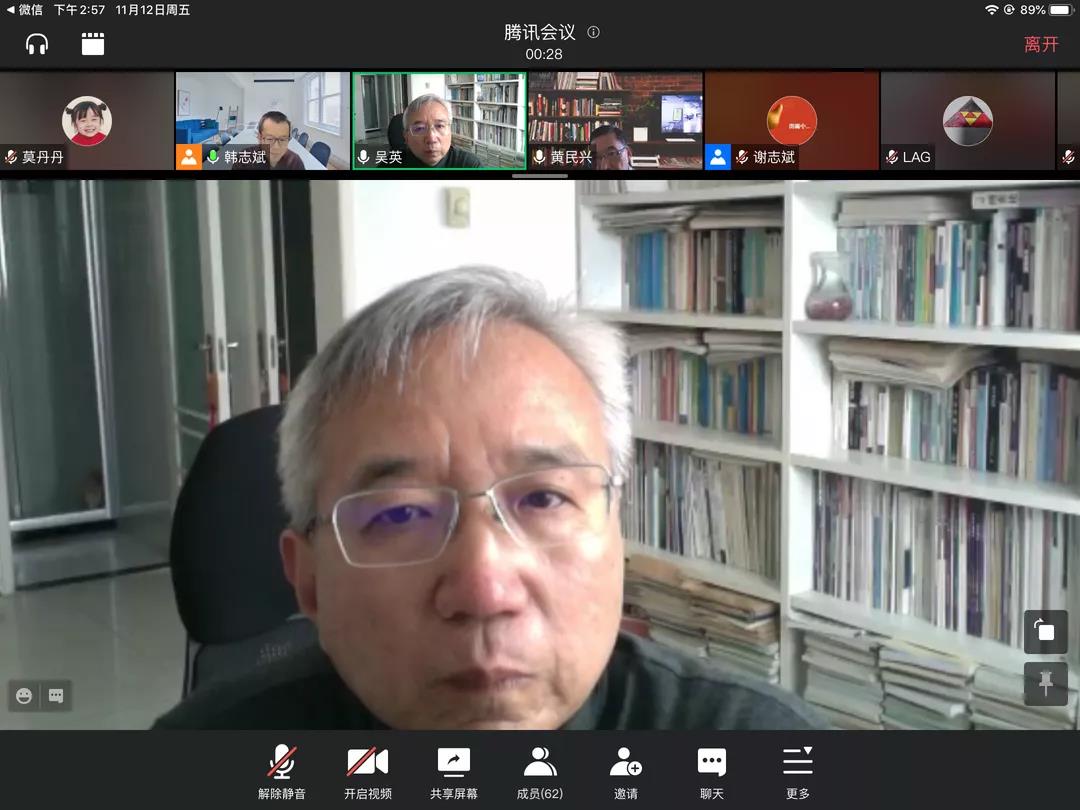Invite people using 邀请

pyautogui.click(x=625, y=774)
